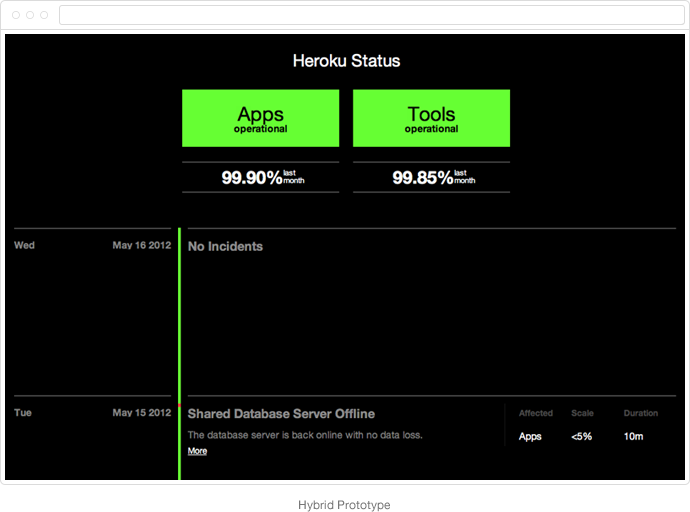
Task: Click the Affected column header
Action: click(535, 413)
